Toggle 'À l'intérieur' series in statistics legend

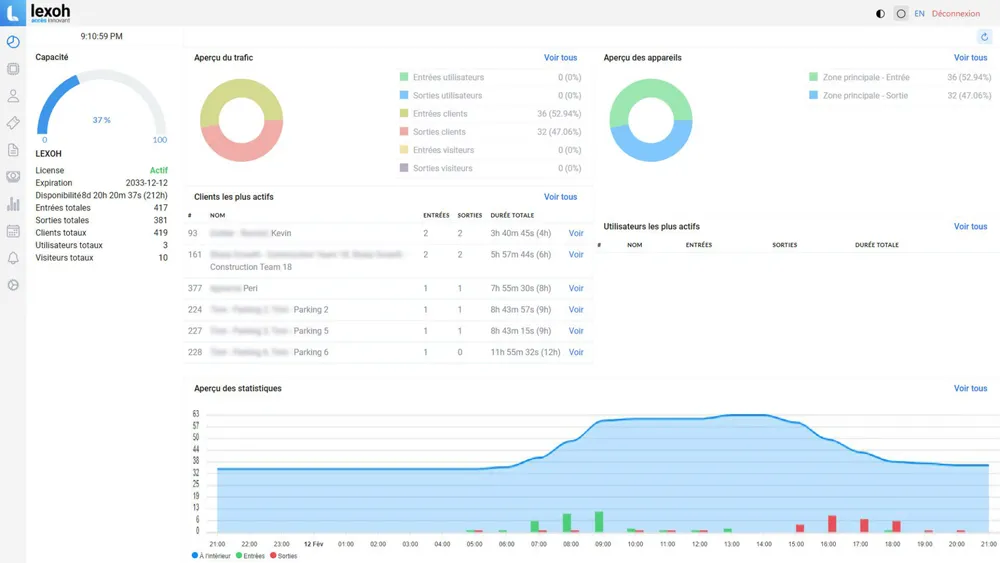[x=211, y=556]
